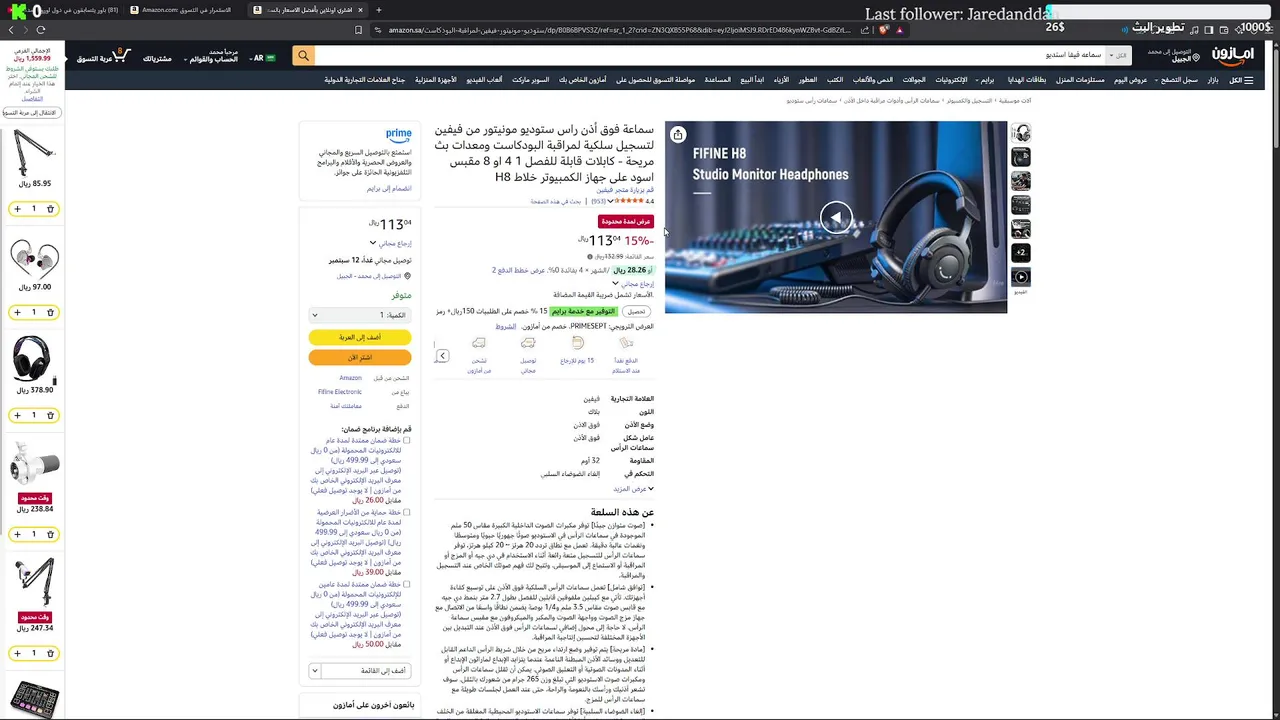Screen dimensions: 1280x720
Task: Click the yellow Add to Cart button
Action: [x=360, y=338]
